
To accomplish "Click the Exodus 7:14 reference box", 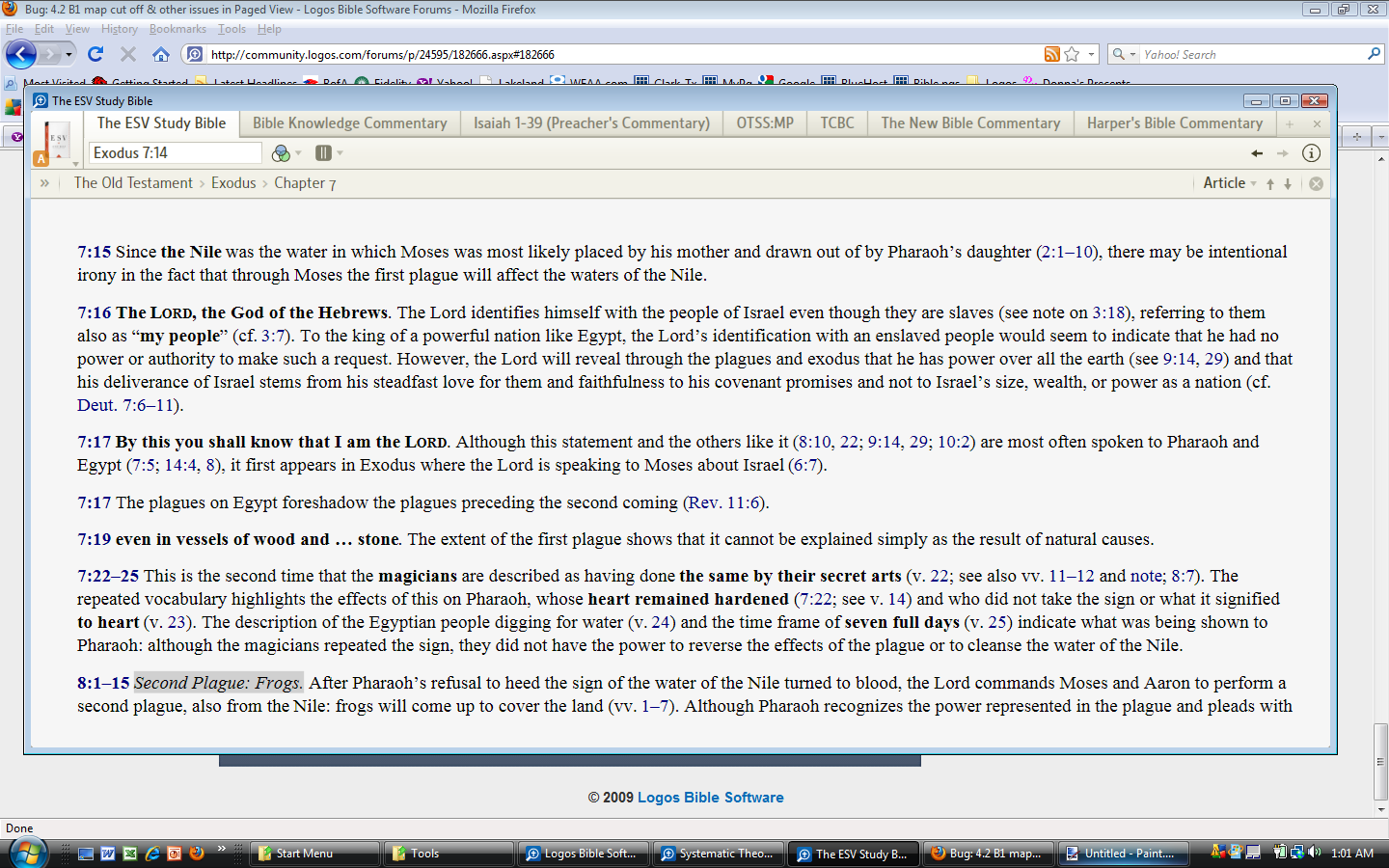I will [x=175, y=152].
